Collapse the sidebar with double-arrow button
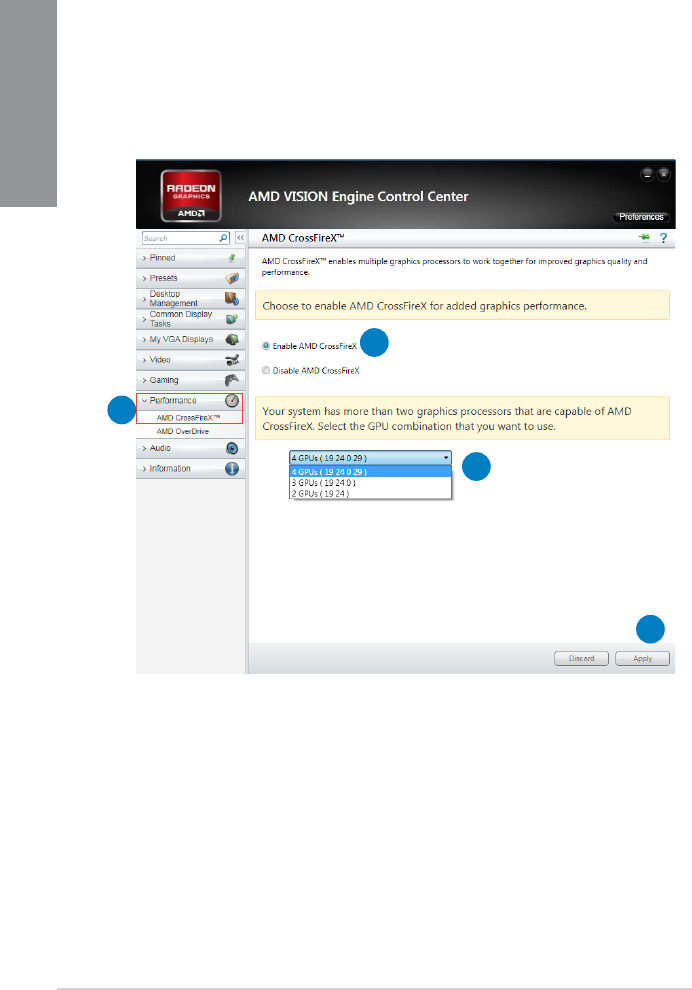The height and width of the screenshot is (990, 692). tap(240, 238)
